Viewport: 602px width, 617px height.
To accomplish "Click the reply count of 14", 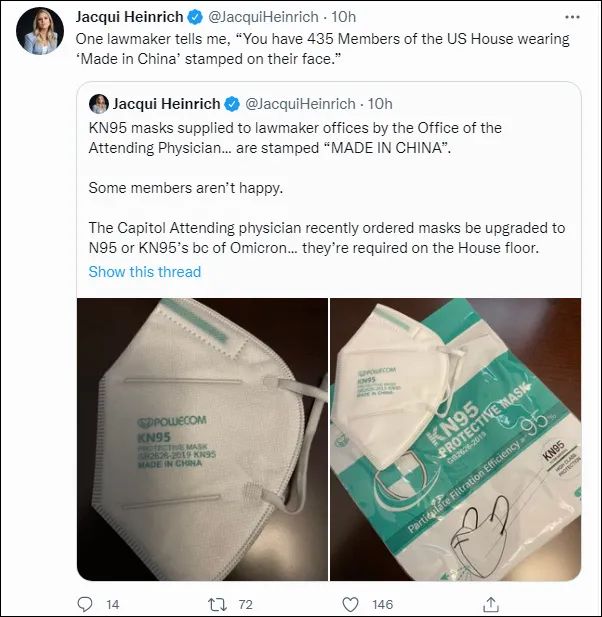I will 112,604.
